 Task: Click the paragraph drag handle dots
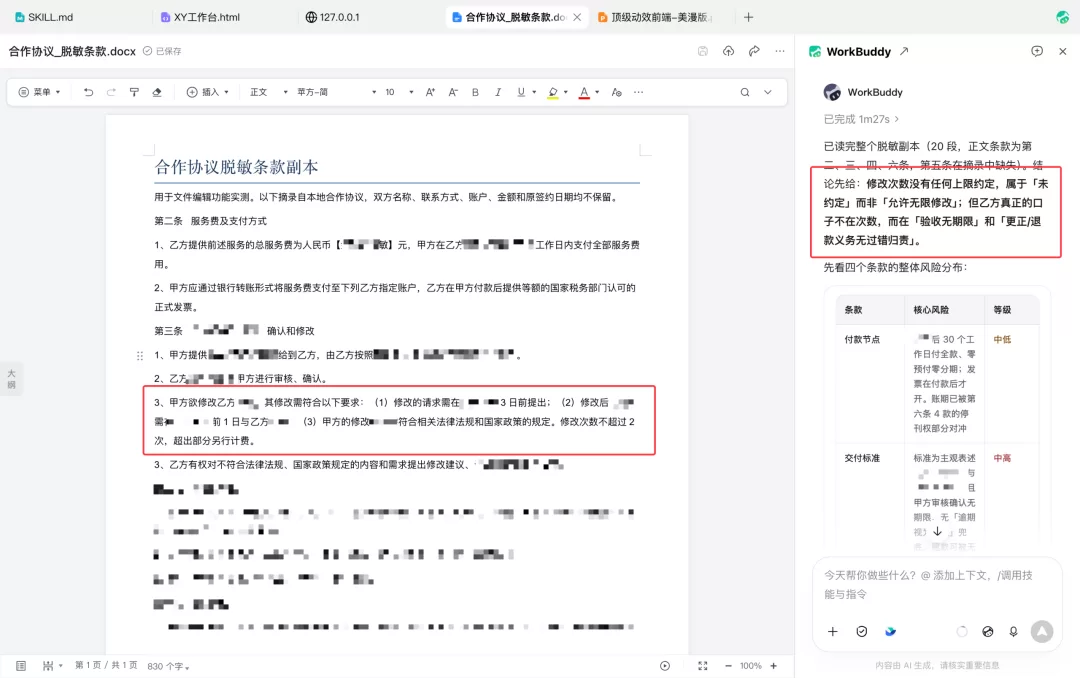click(x=140, y=356)
